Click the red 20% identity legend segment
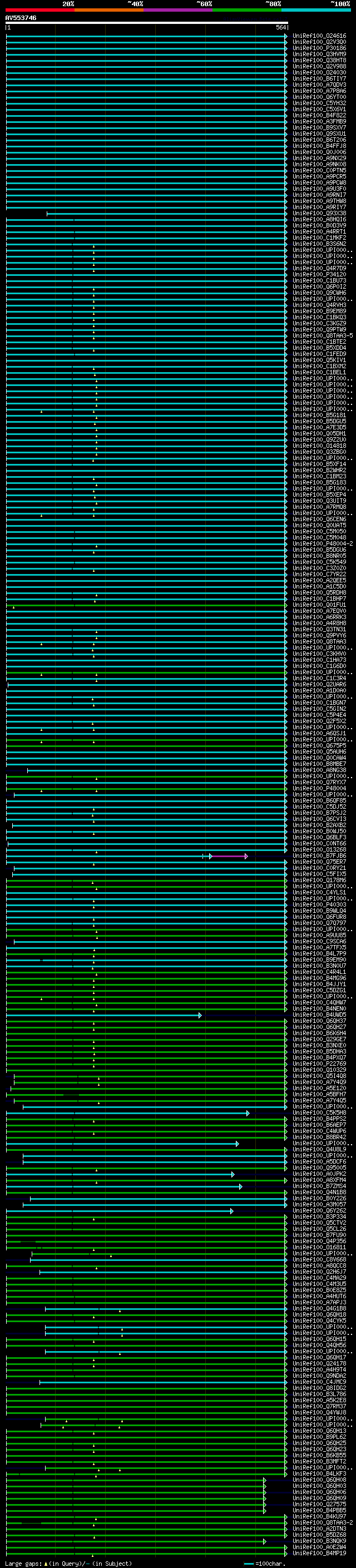Screen dimensions: 356x1568 (39, 10)
